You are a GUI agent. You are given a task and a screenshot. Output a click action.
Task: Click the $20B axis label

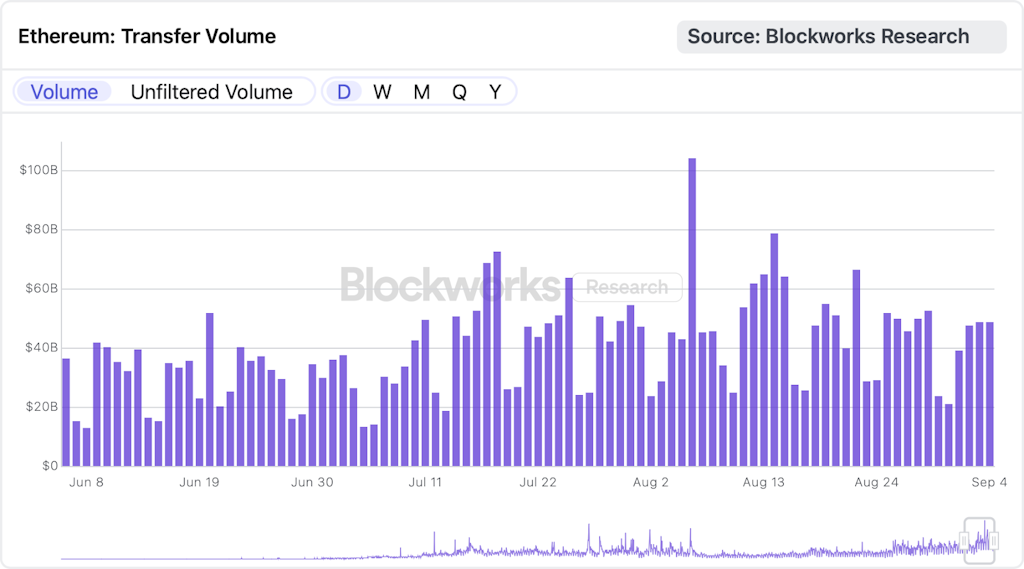click(41, 407)
